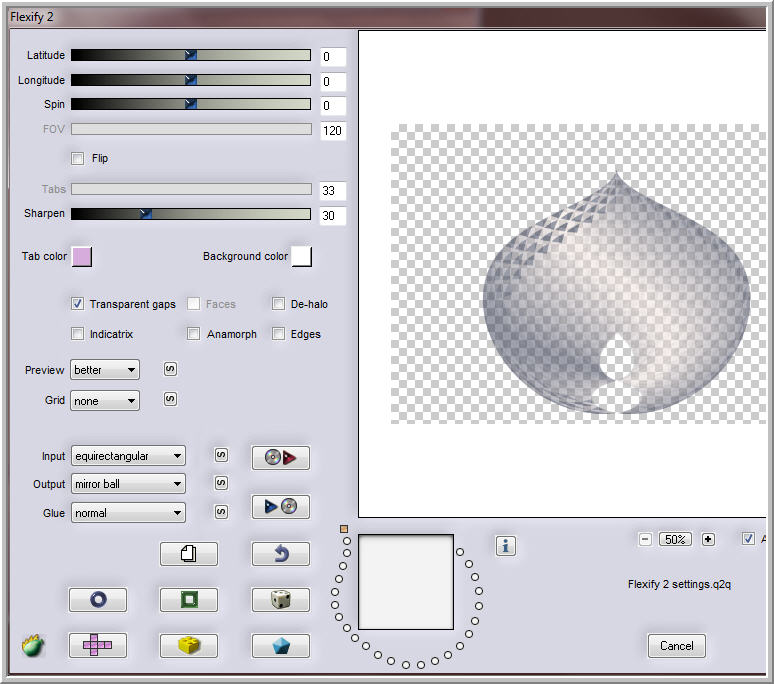The height and width of the screenshot is (684, 774).
Task: Click the blue info icon
Action: tap(505, 546)
